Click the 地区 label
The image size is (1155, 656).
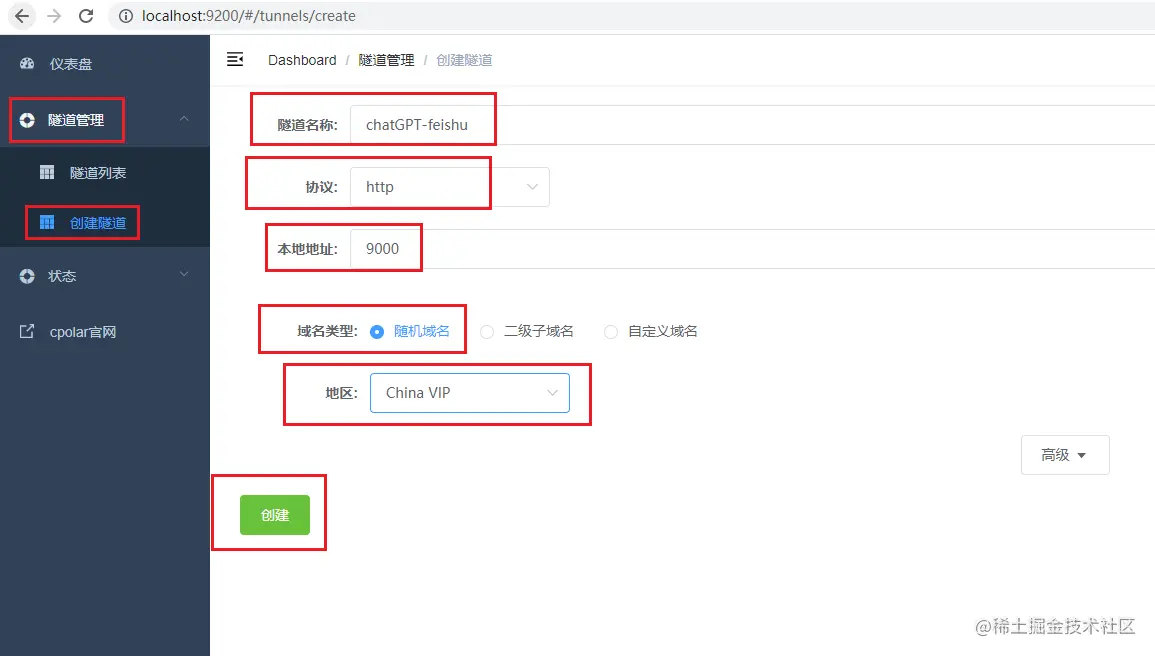[x=341, y=393]
